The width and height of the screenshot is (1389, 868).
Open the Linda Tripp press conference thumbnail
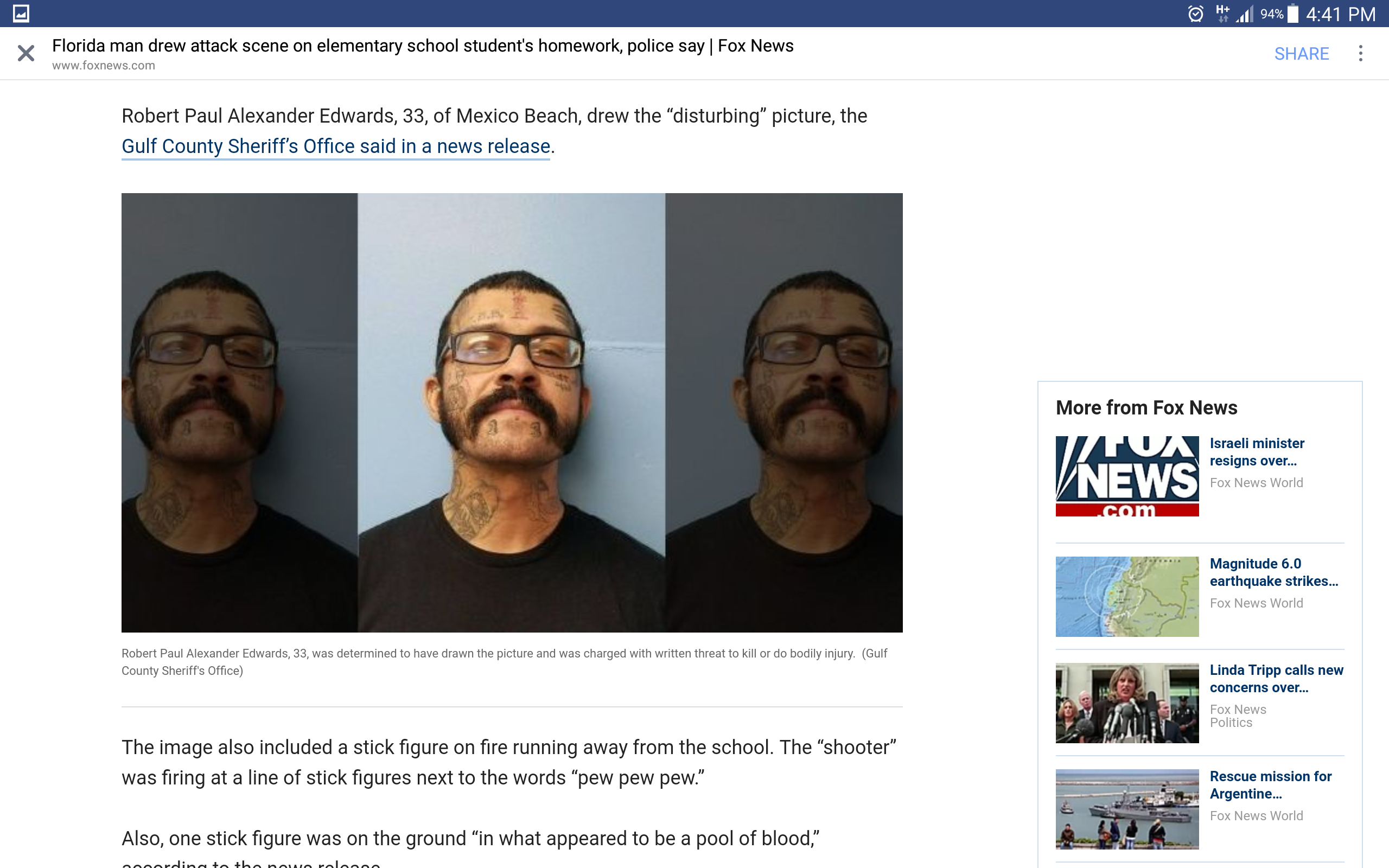pos(1127,703)
